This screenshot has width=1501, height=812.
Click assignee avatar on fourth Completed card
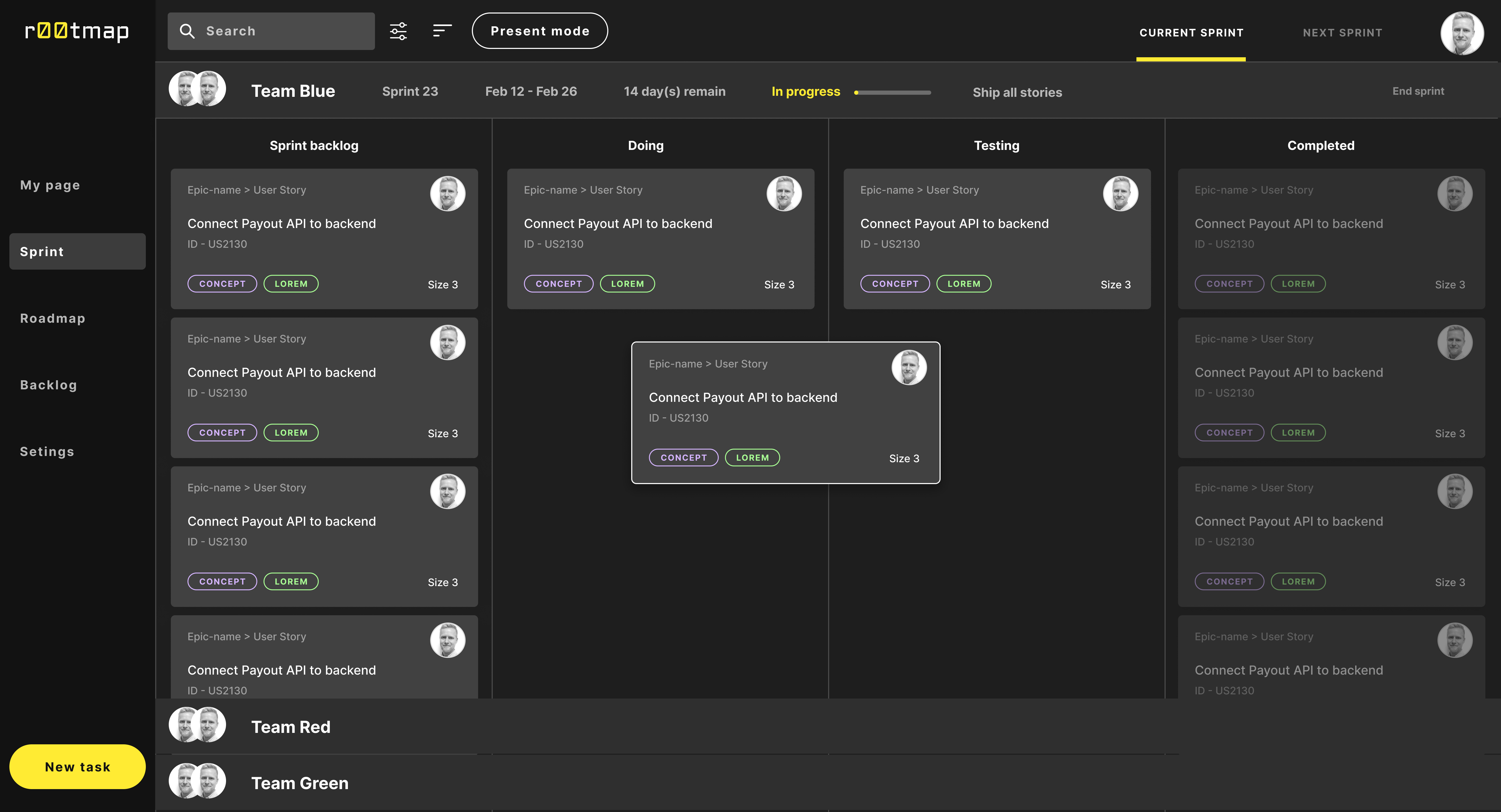[1455, 641]
